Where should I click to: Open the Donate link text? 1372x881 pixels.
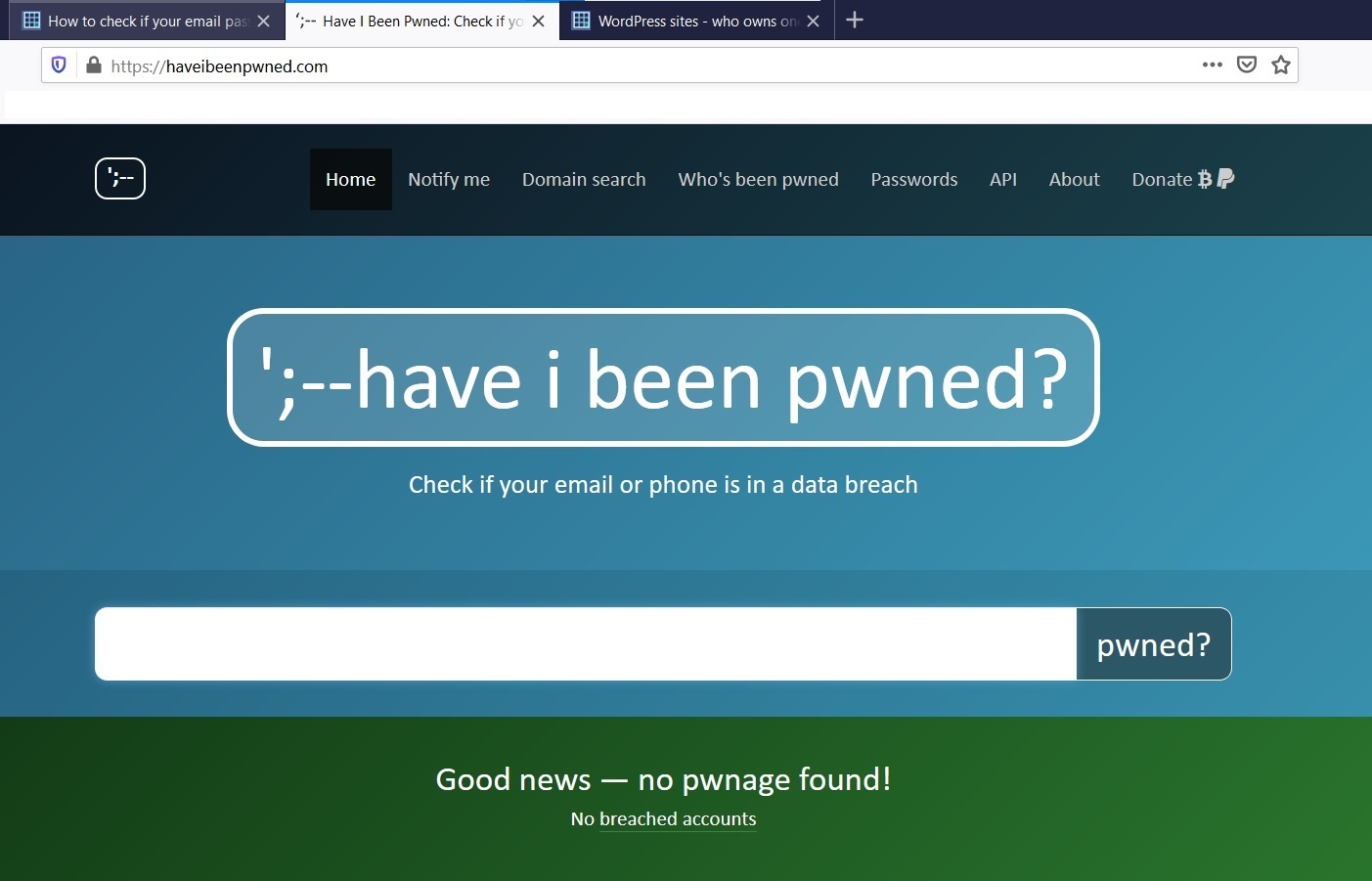(1162, 179)
